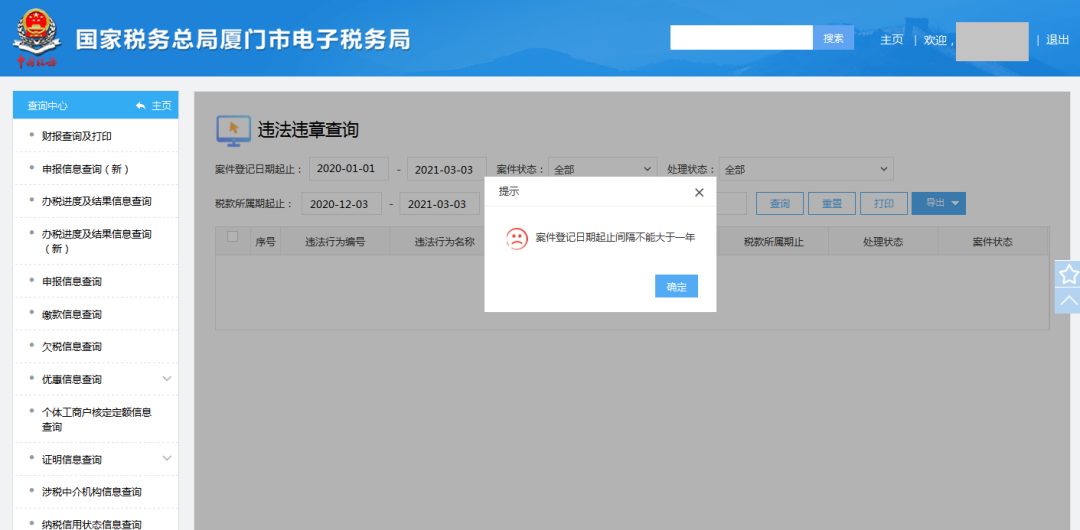The height and width of the screenshot is (530, 1080).
Task: Open the 导出 dropdown button
Action: tap(939, 203)
